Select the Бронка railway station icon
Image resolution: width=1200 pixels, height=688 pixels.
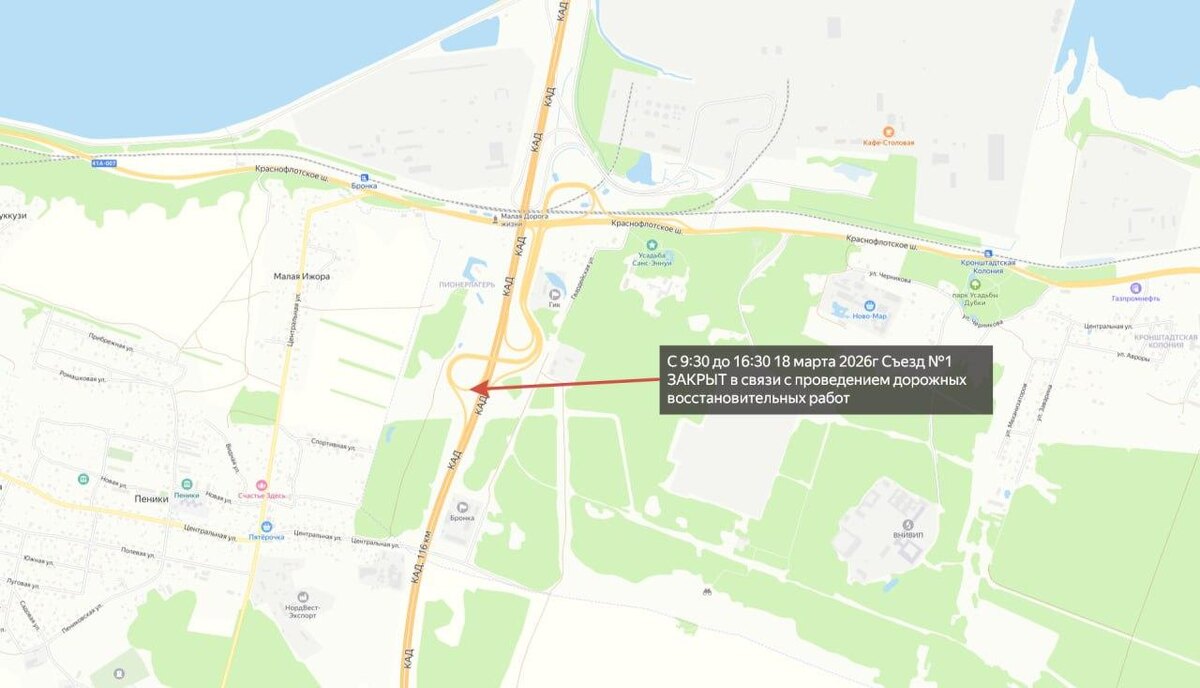[x=364, y=174]
